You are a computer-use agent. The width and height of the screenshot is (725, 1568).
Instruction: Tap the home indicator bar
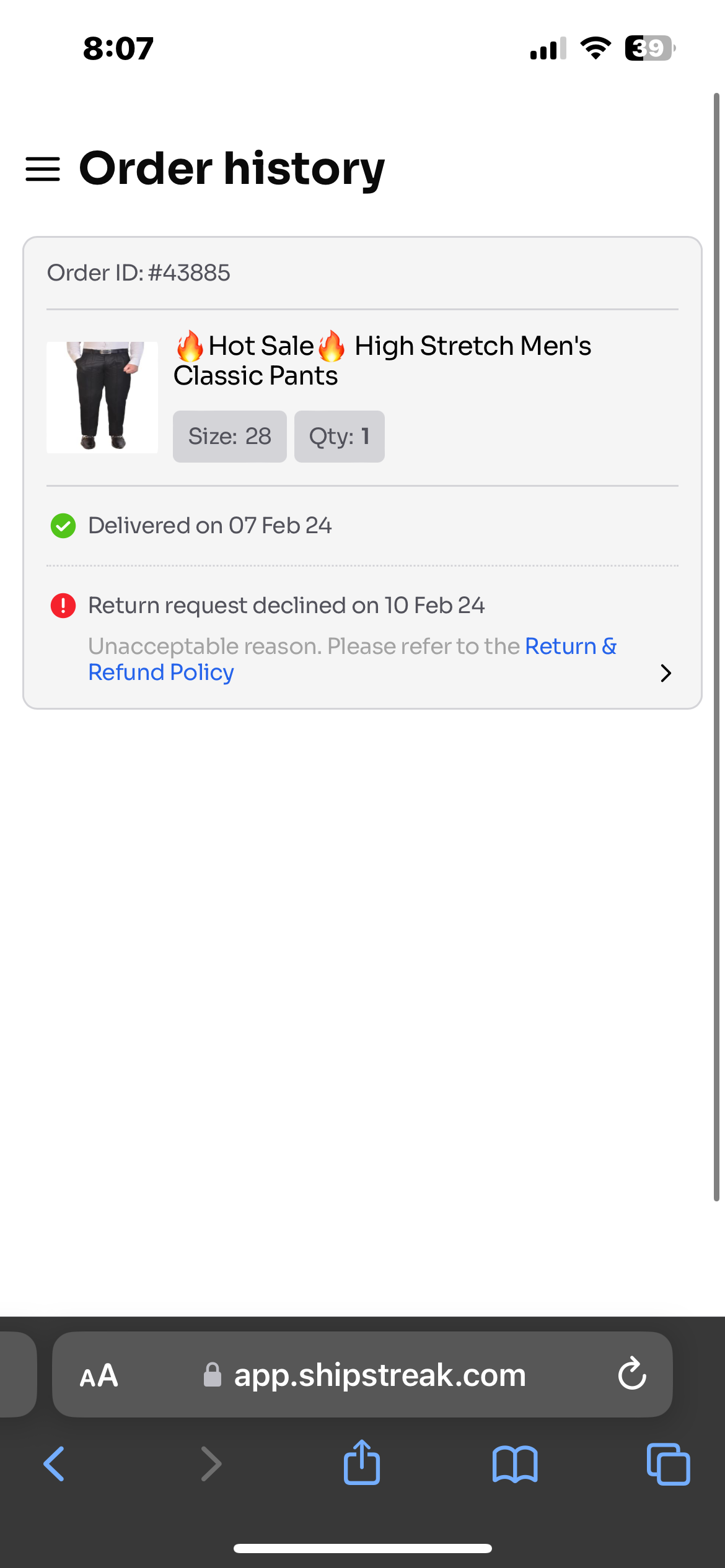coord(362,1548)
